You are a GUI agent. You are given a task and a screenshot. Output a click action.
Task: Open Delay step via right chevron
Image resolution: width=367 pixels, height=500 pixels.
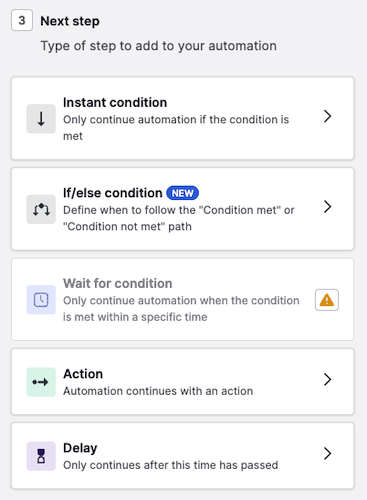click(x=328, y=453)
